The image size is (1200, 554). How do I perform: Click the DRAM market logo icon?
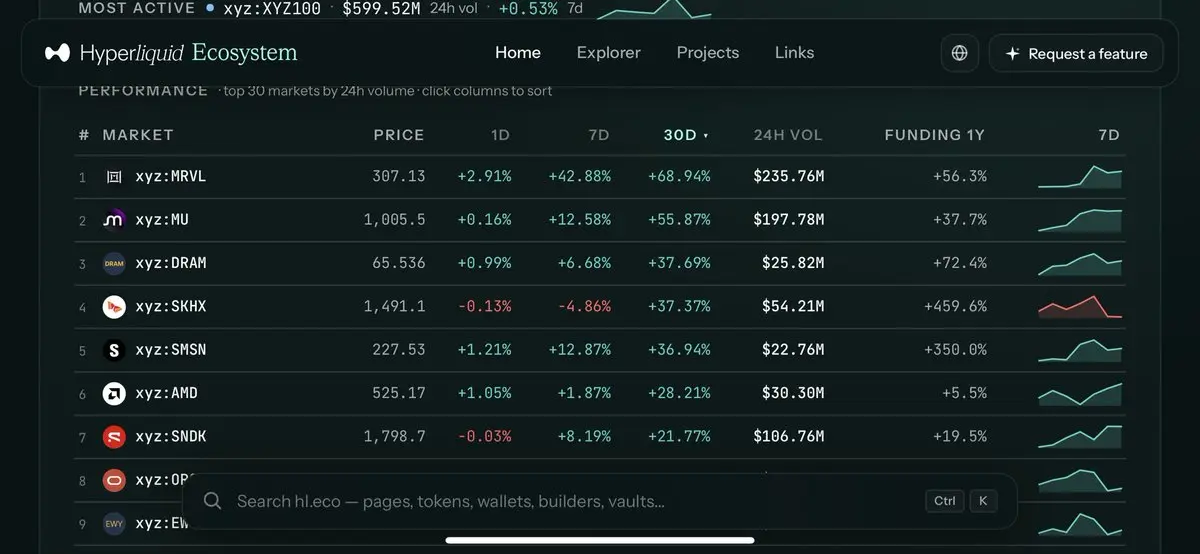(114, 263)
